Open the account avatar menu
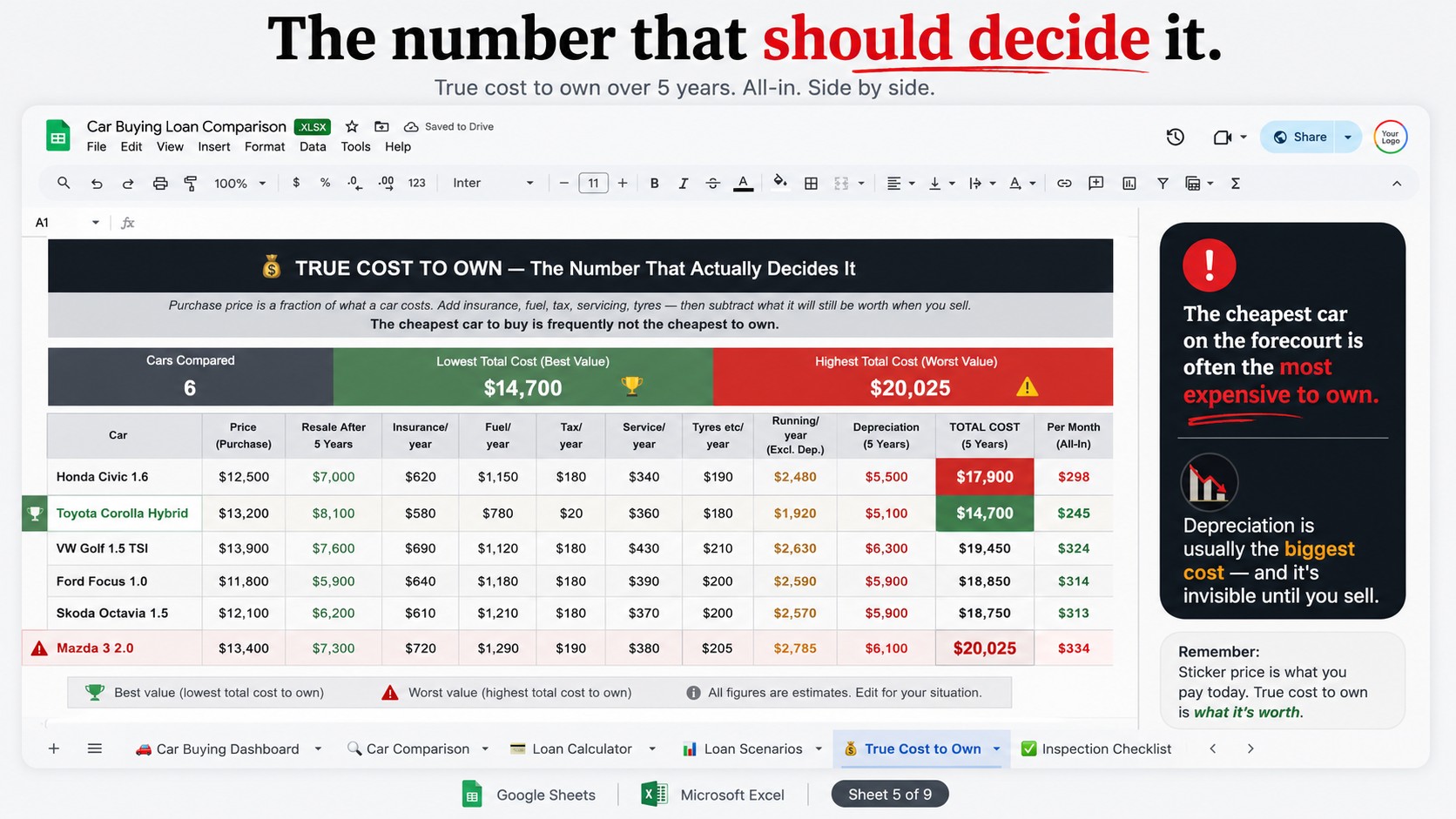 point(1391,137)
